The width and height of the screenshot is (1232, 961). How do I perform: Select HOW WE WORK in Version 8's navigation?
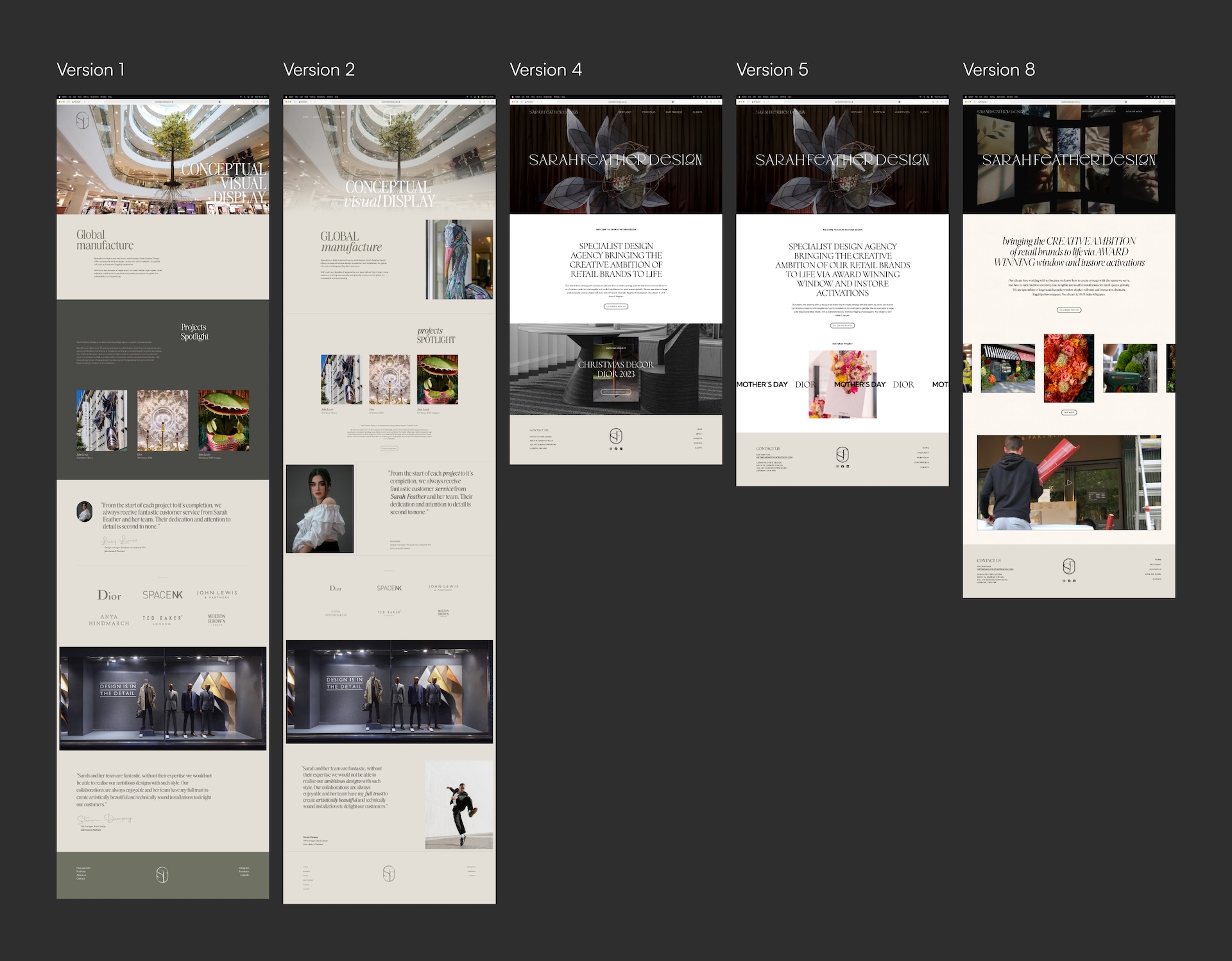(x=1134, y=112)
